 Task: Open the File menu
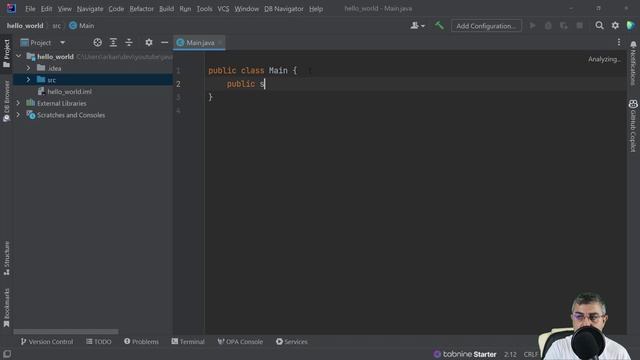pyautogui.click(x=30, y=9)
